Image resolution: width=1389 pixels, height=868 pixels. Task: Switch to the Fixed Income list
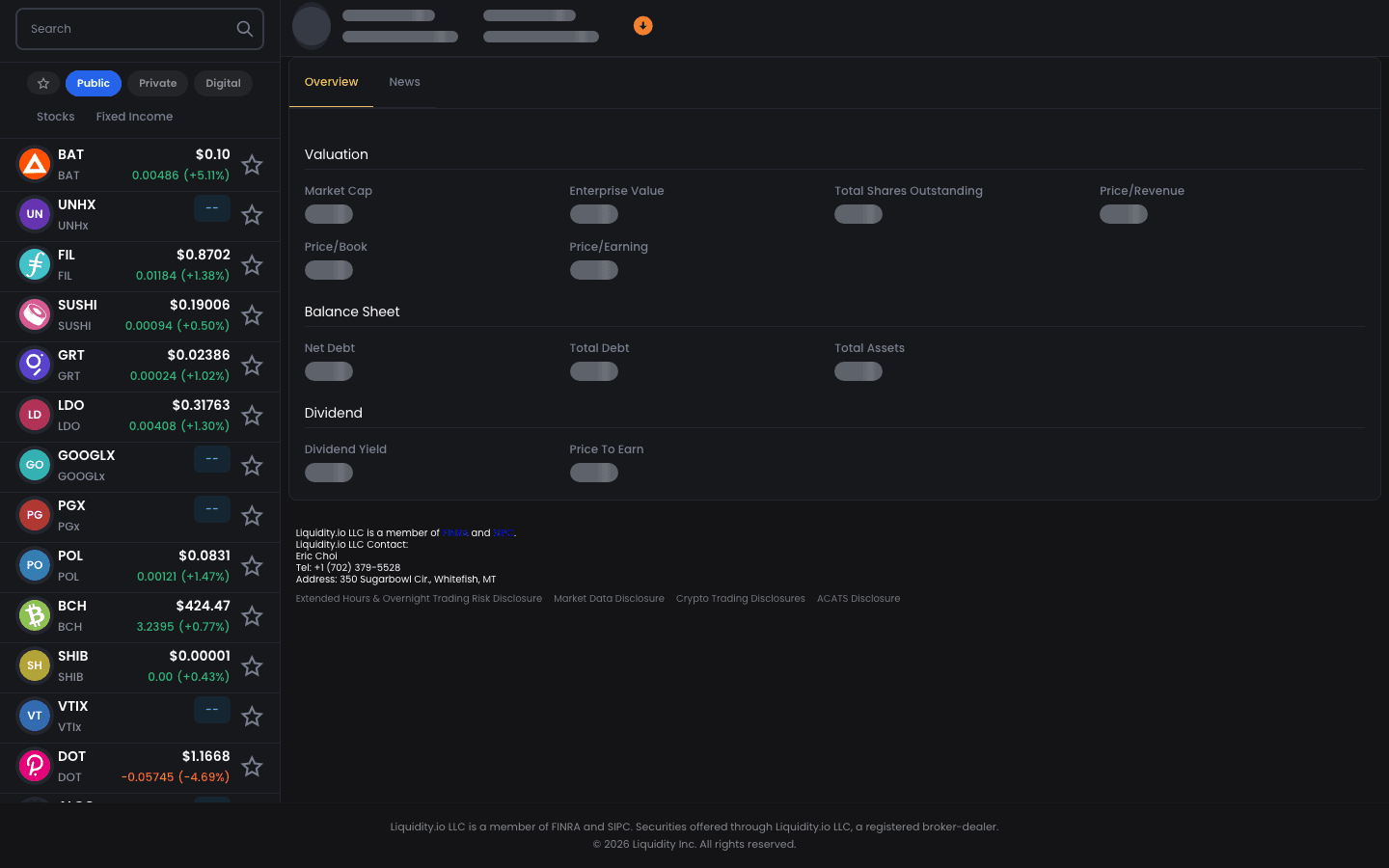tap(134, 116)
